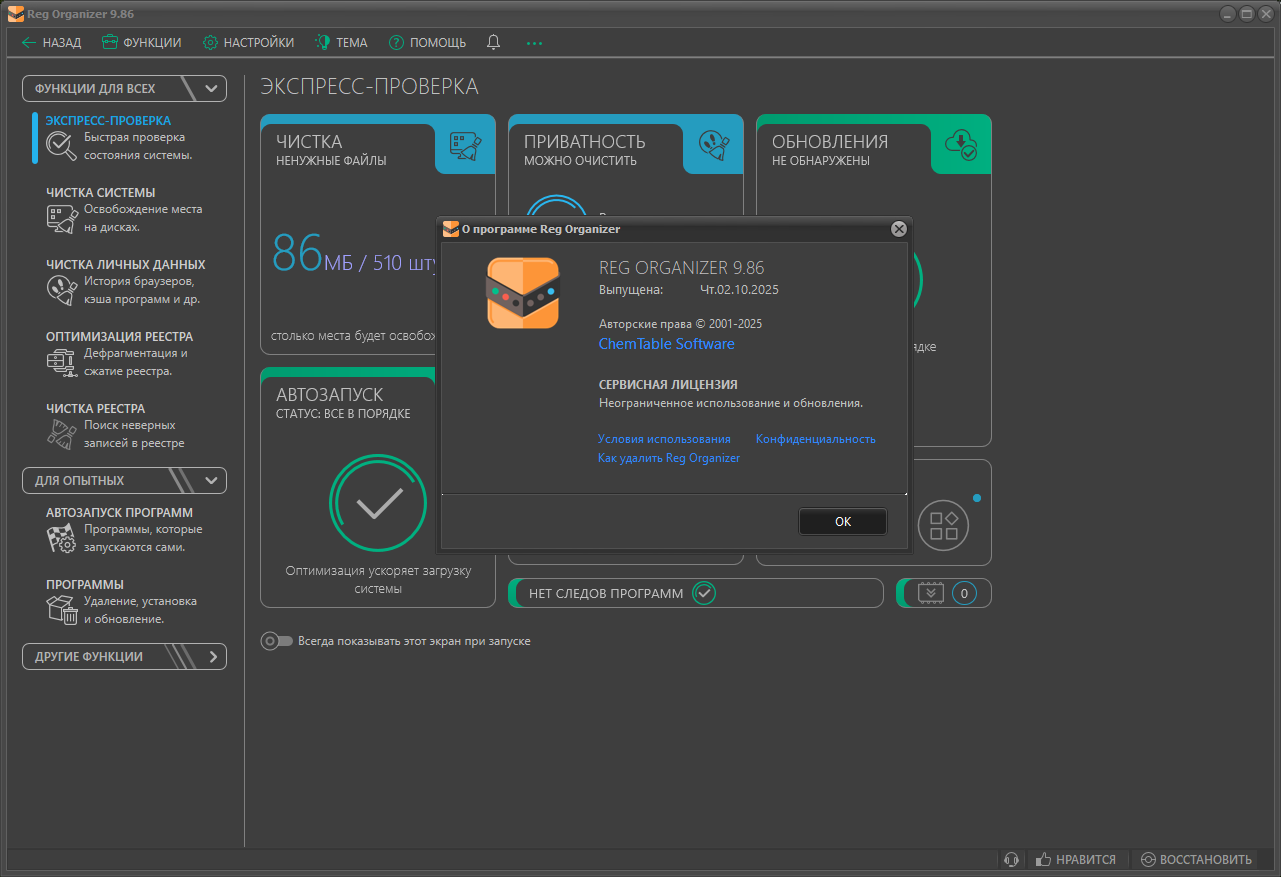This screenshot has height=877, width=1281.
Task: Click the Условия использования link
Action: [664, 439]
